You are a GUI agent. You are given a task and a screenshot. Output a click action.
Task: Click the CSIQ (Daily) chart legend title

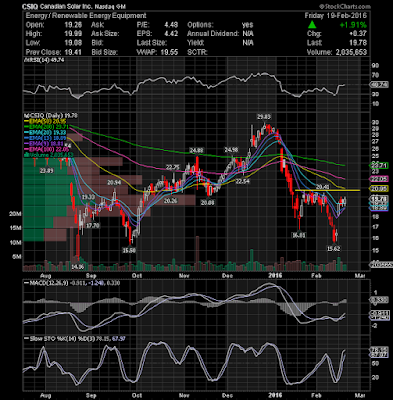pos(52,115)
